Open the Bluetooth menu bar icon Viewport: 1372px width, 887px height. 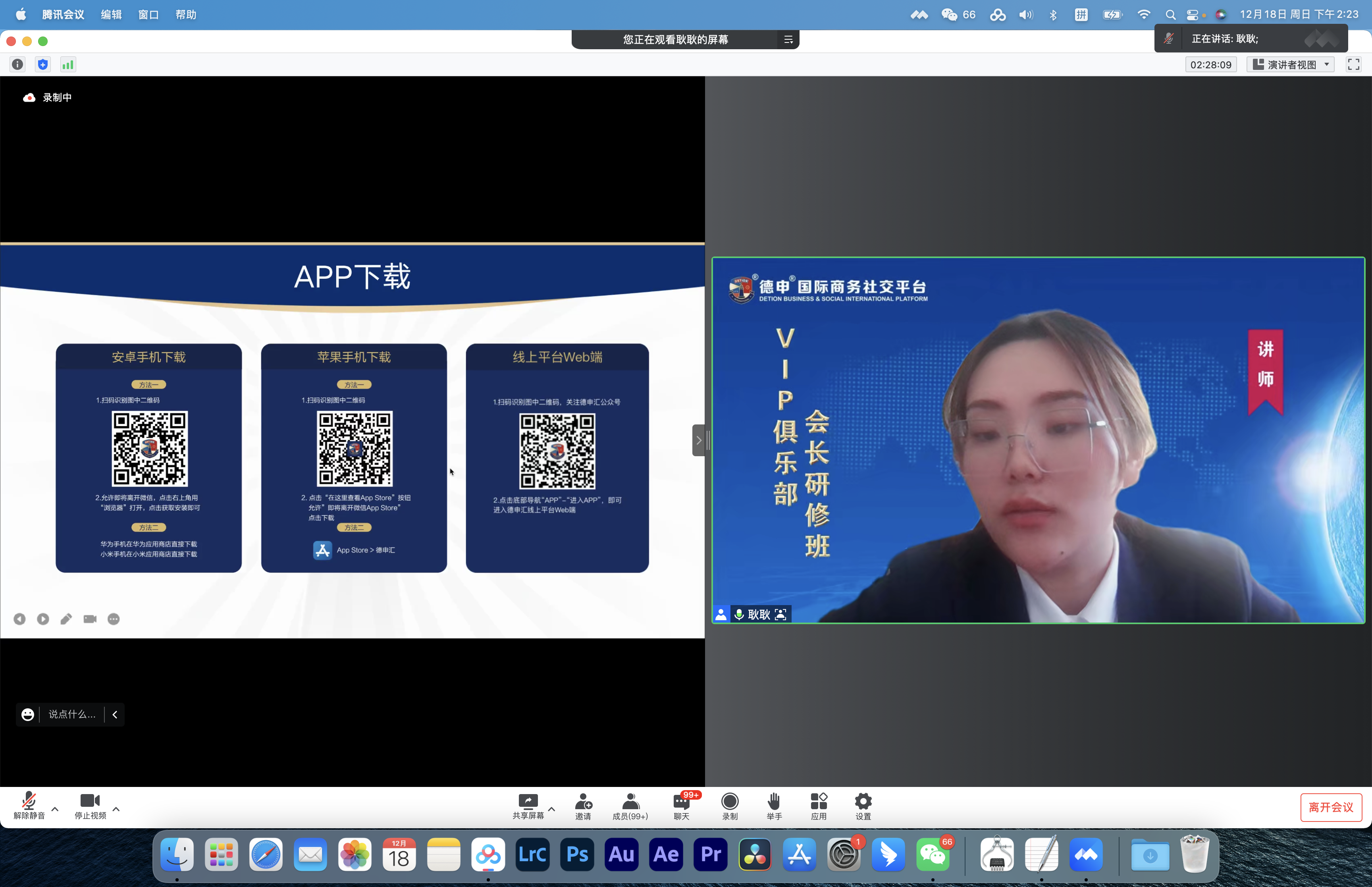coord(1053,14)
